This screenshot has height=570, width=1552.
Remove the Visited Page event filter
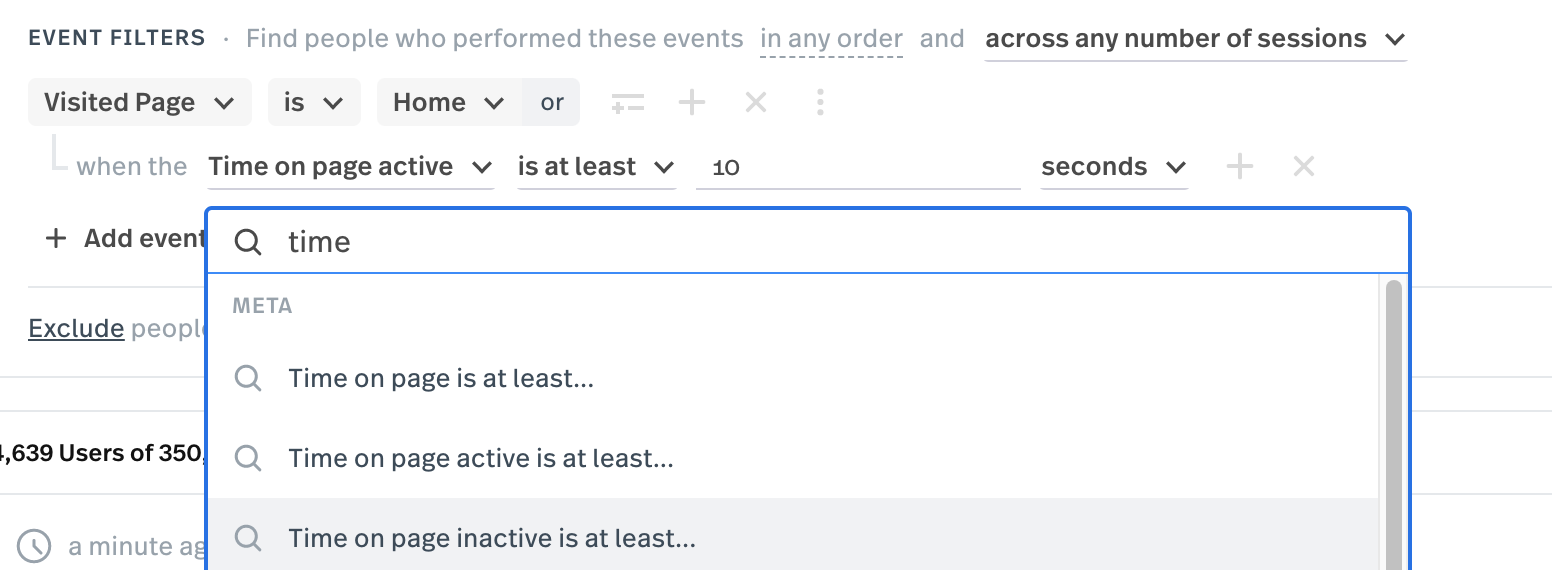pos(756,102)
